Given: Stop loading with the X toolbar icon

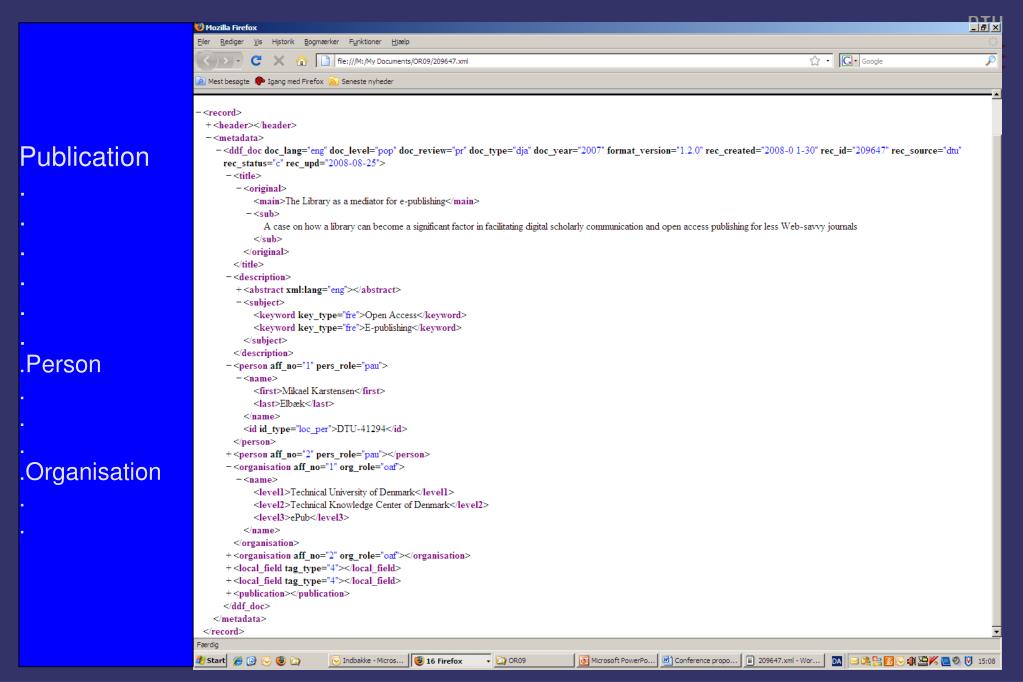Looking at the screenshot, I should coord(279,61).
